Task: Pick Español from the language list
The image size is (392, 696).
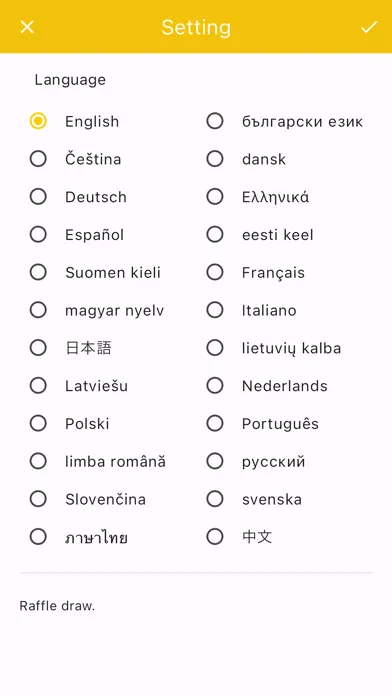Action: [x=38, y=234]
